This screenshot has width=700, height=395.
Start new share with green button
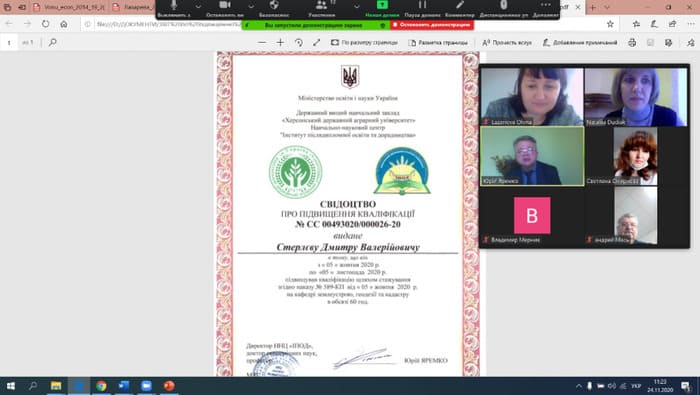[382, 8]
